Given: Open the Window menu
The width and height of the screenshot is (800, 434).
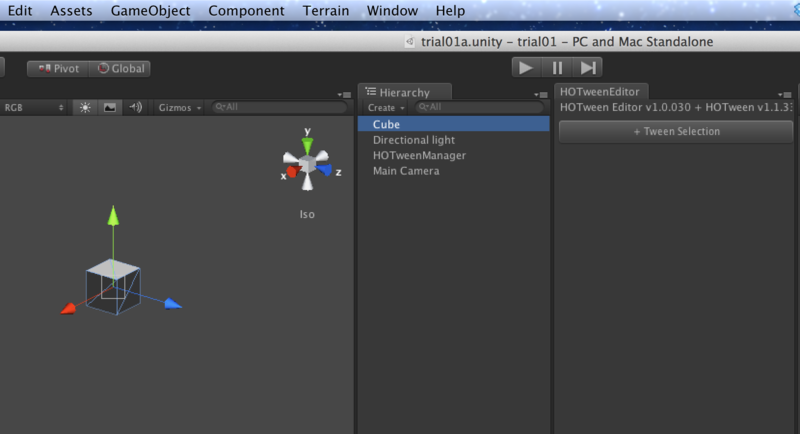Looking at the screenshot, I should point(392,11).
